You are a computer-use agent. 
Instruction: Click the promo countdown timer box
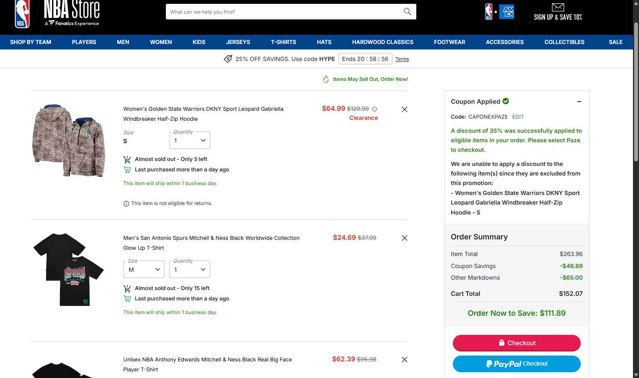coord(365,59)
